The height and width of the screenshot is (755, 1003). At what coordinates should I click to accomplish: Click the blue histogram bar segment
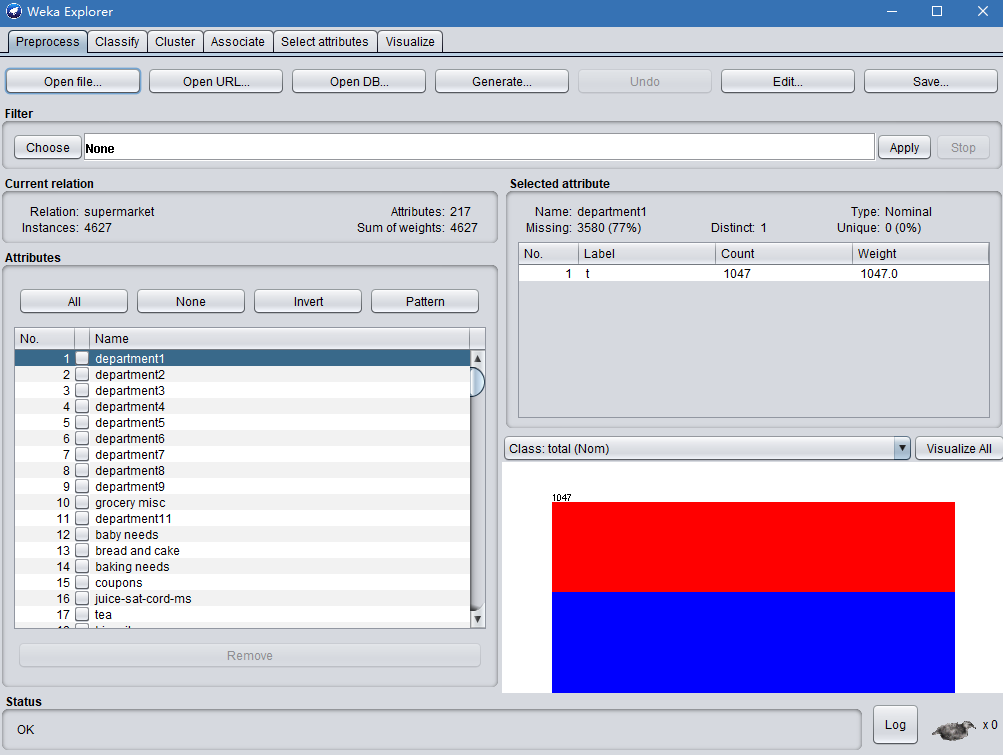point(753,641)
